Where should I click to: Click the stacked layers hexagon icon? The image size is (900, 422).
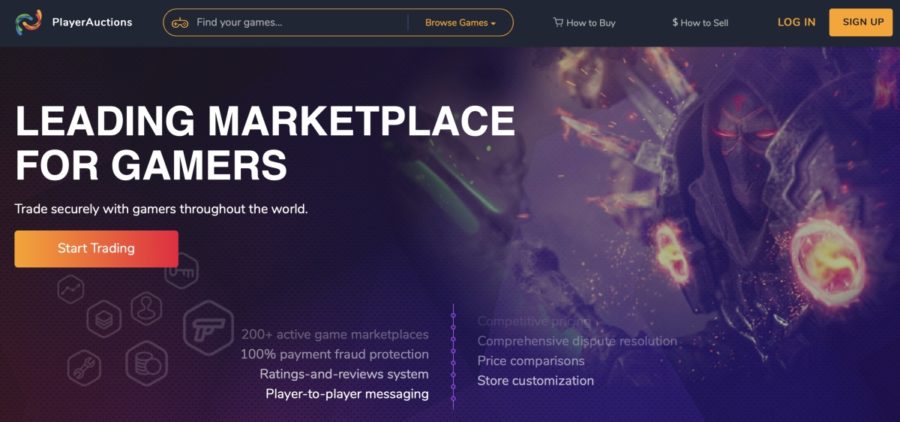(103, 320)
